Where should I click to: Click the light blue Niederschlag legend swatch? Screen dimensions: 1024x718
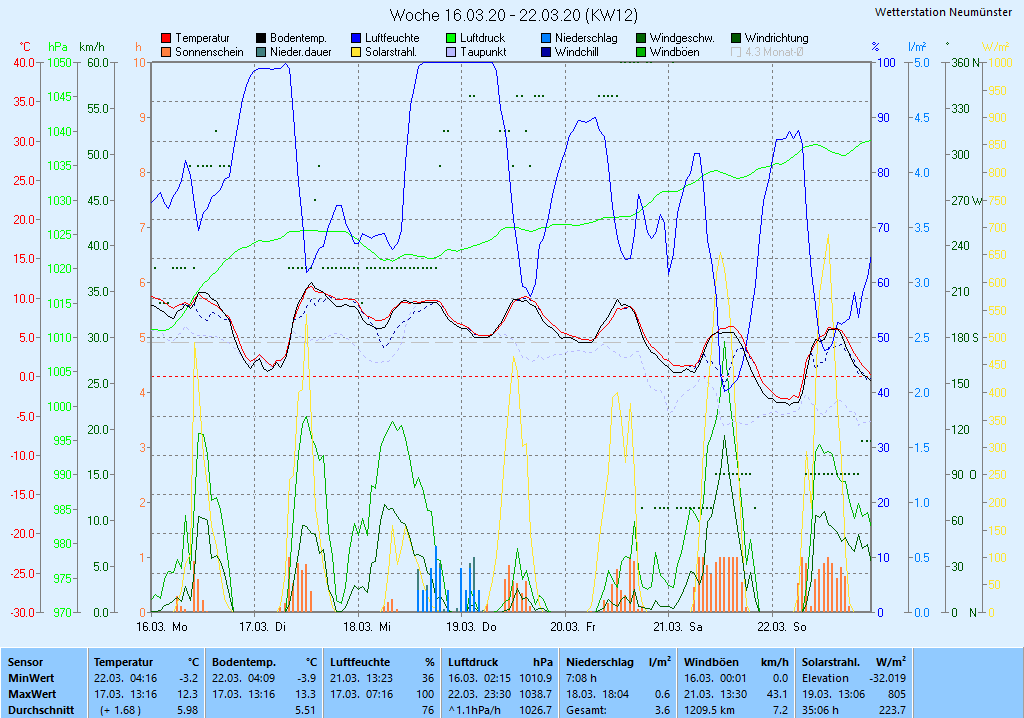pyautogui.click(x=546, y=39)
